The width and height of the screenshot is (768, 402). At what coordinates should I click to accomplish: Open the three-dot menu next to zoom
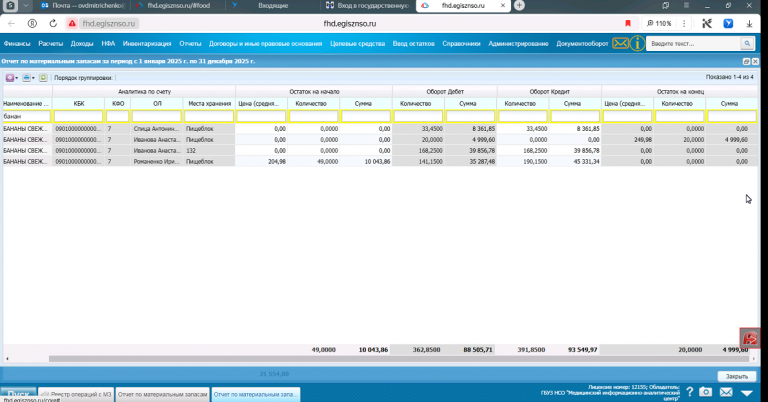tap(684, 24)
